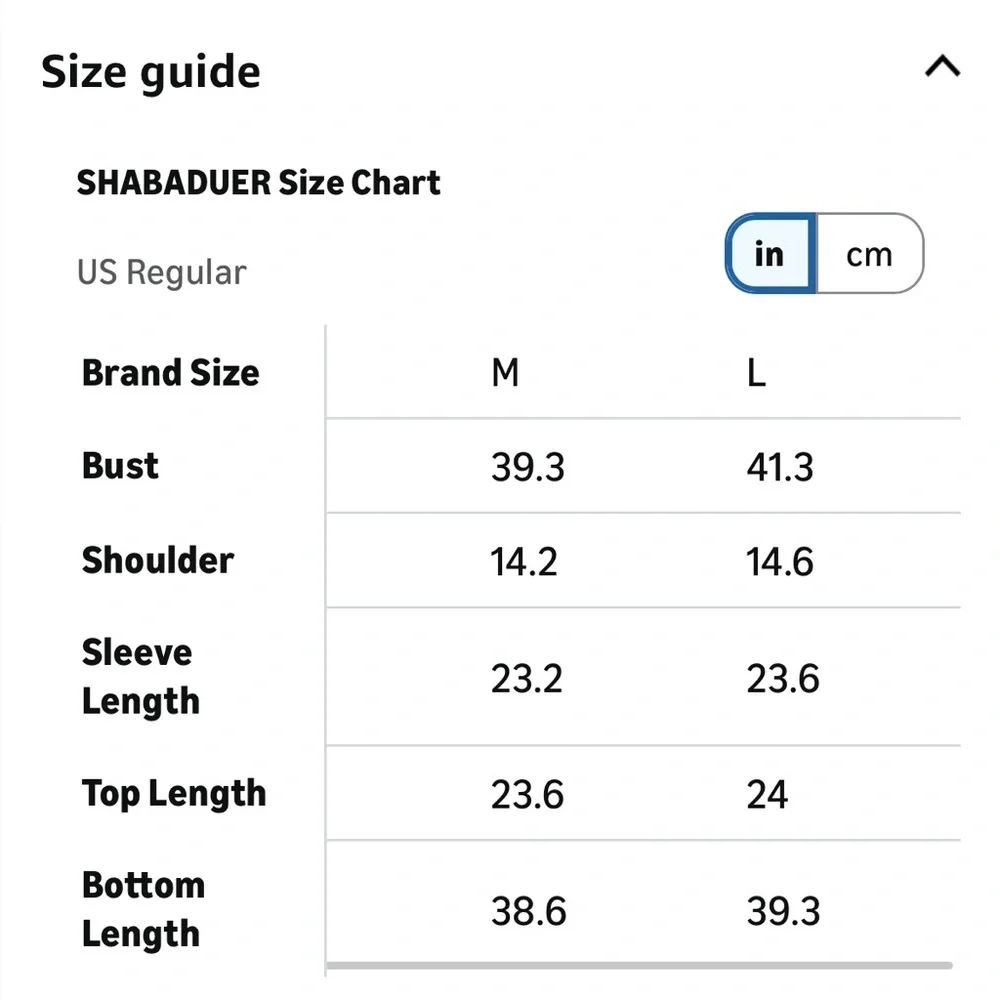This screenshot has width=1000, height=1000.
Task: Click the SHABADUER Size Chart title
Action: (x=259, y=183)
